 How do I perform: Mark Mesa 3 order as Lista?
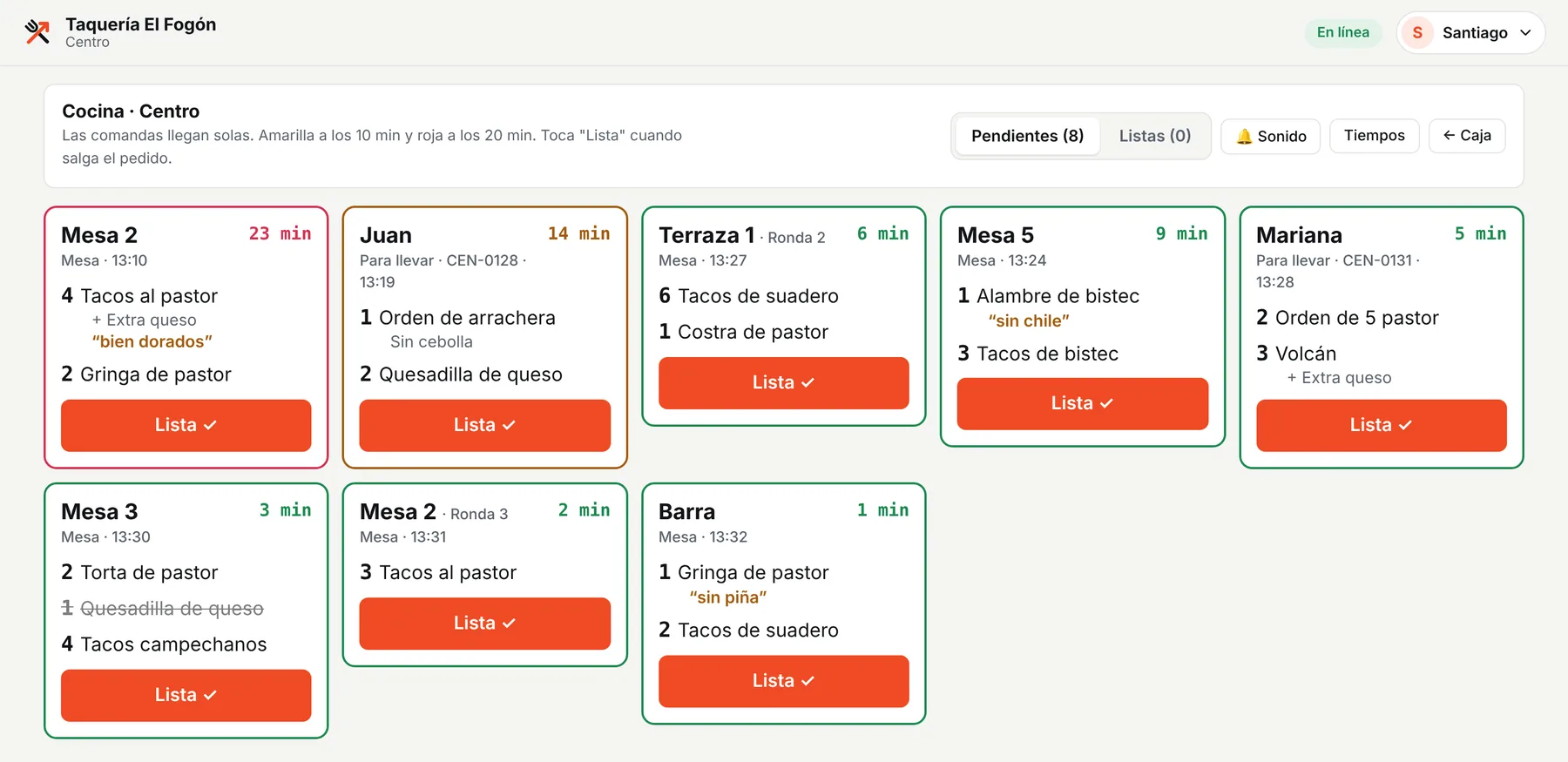(186, 695)
